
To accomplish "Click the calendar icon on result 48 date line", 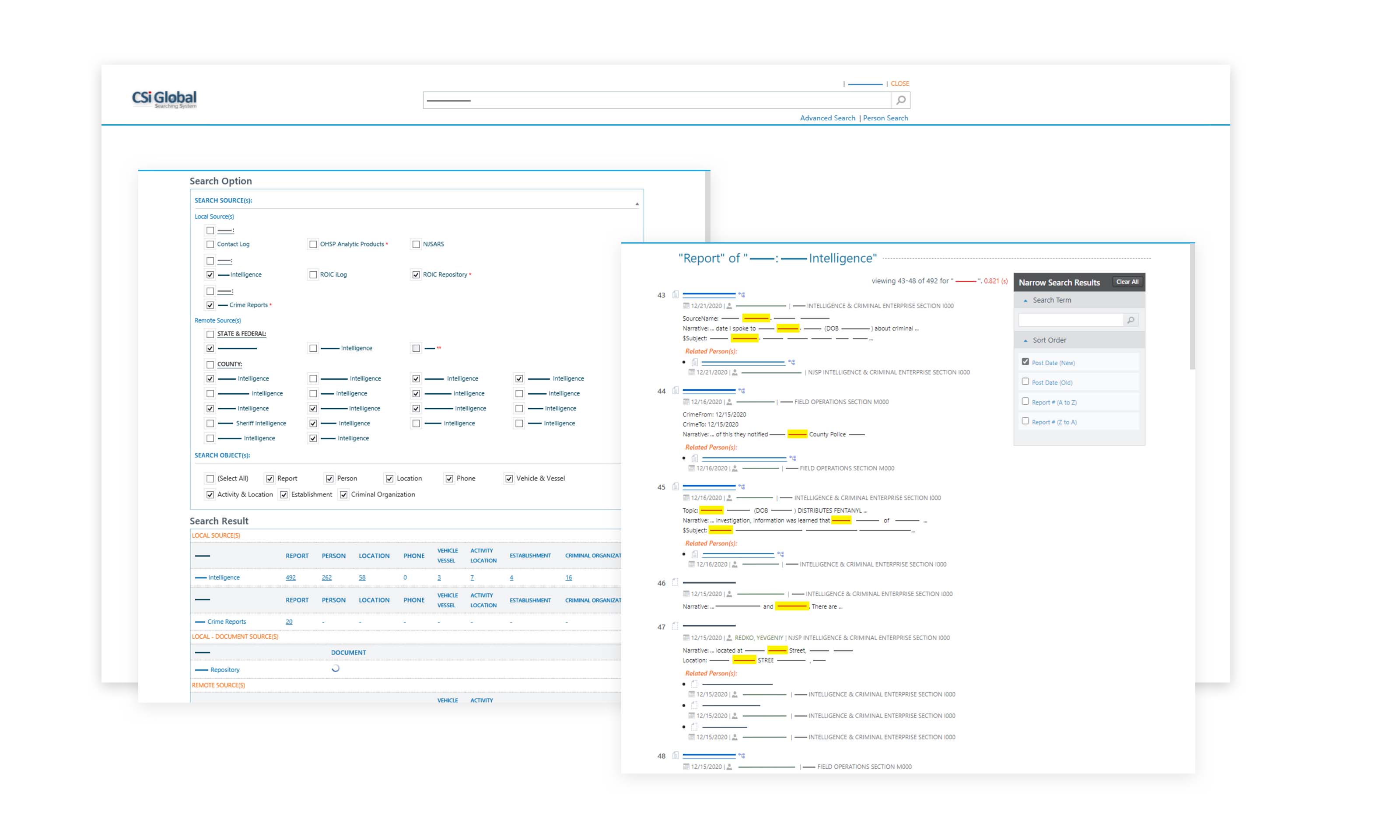I will point(686,767).
